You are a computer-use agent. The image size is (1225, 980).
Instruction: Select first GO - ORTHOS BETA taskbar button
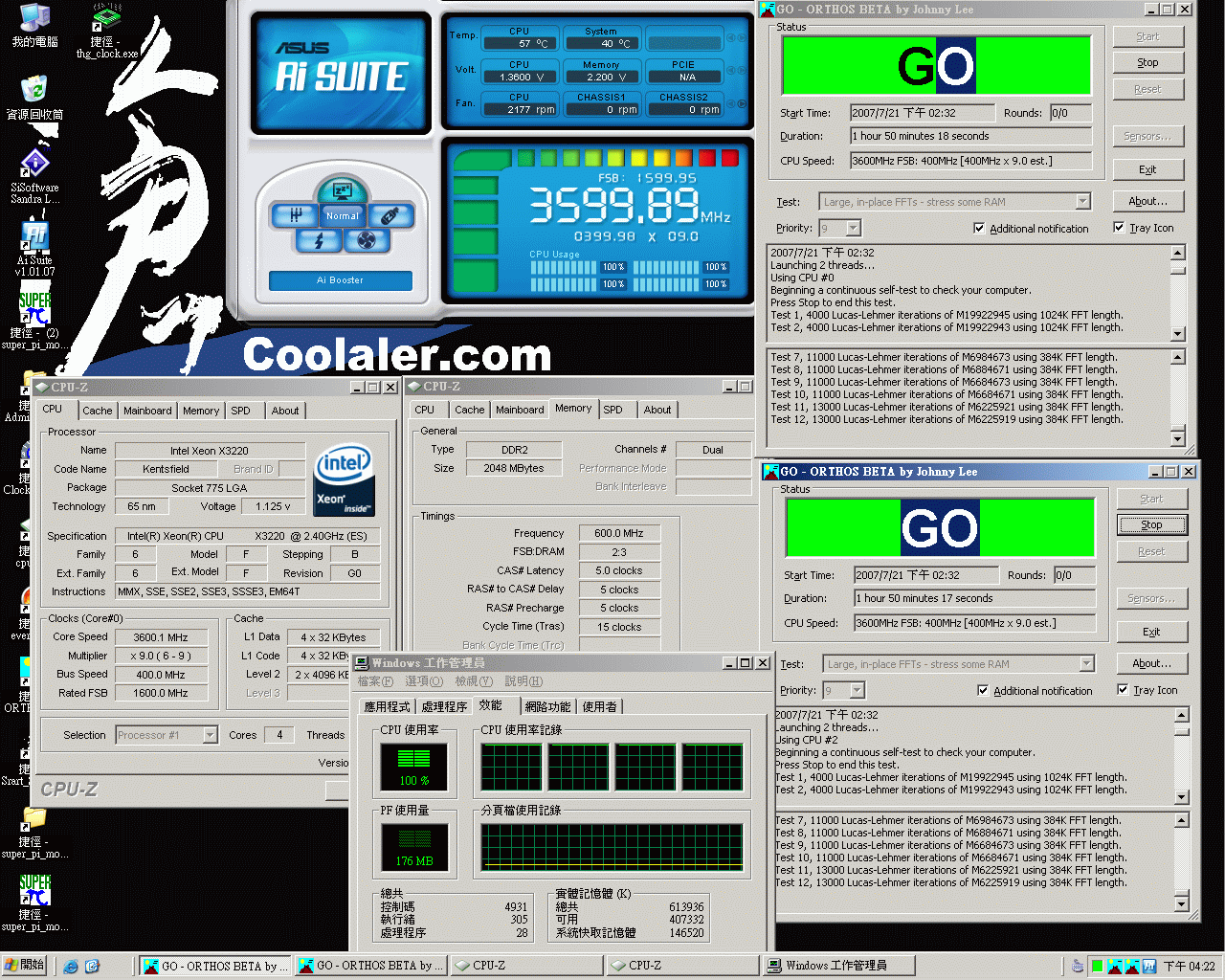(214, 966)
